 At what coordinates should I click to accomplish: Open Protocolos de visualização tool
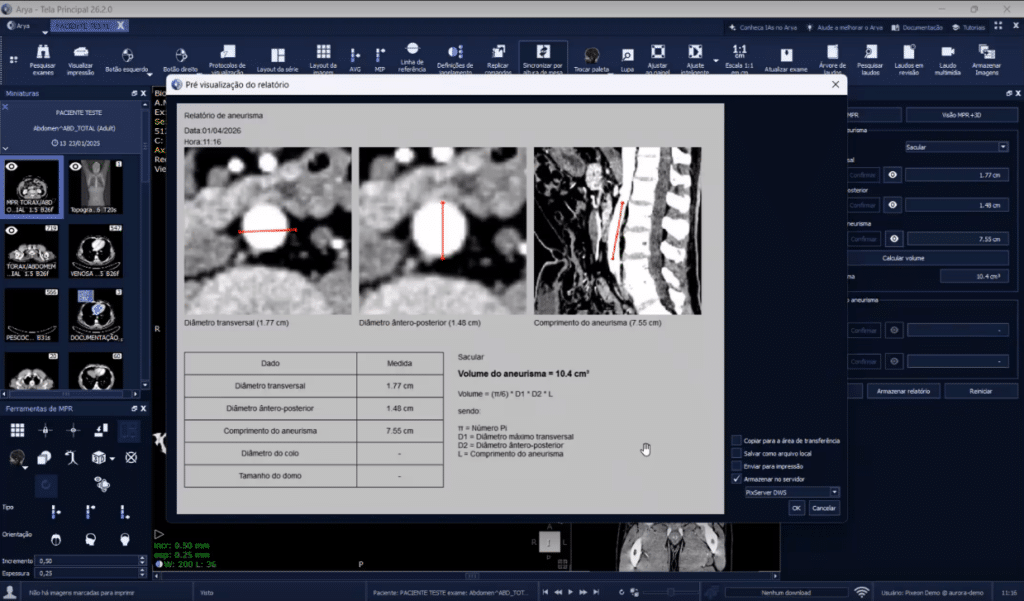[x=227, y=59]
